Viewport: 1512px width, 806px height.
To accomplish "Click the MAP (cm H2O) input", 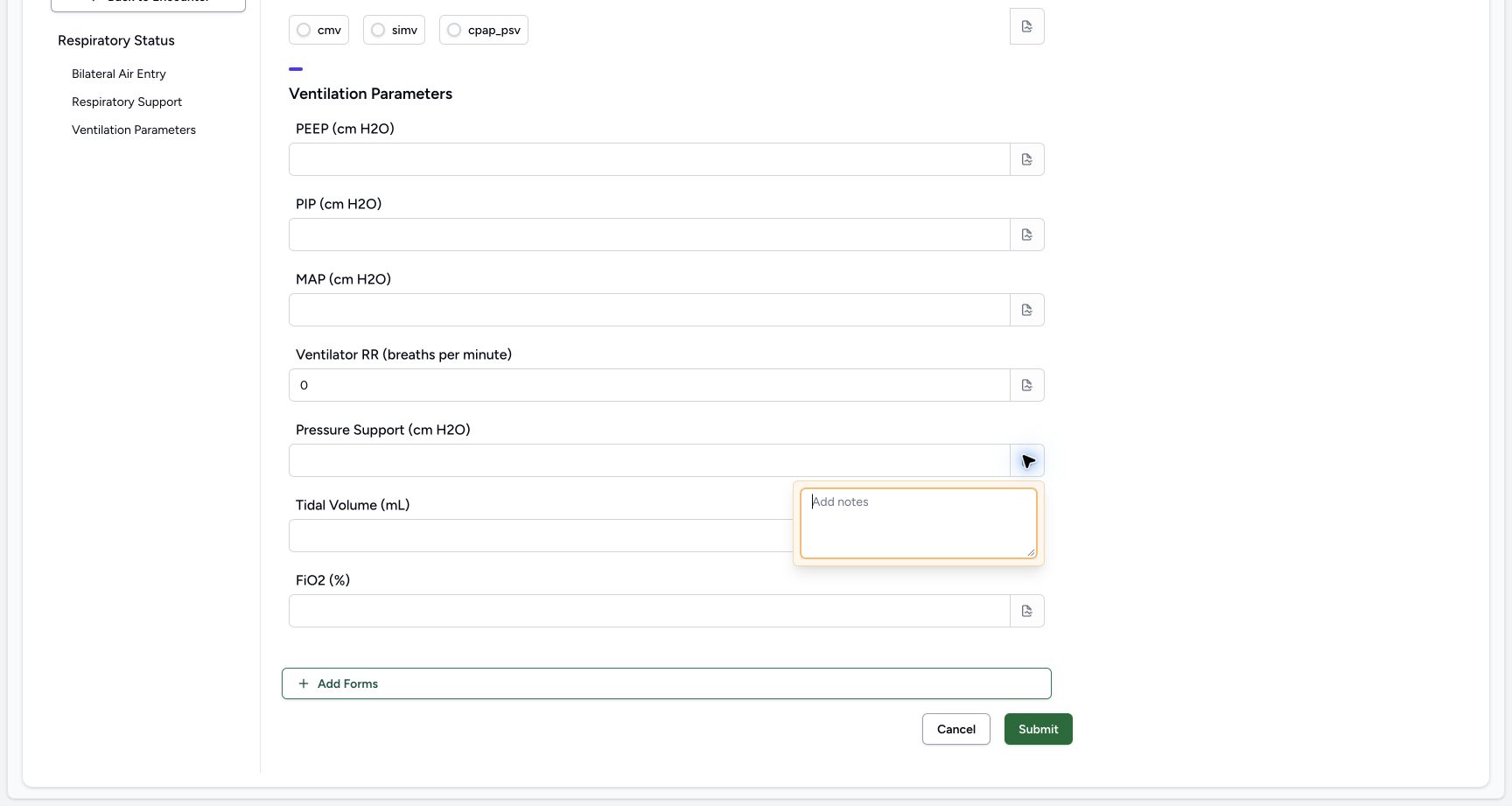I will 649,310.
